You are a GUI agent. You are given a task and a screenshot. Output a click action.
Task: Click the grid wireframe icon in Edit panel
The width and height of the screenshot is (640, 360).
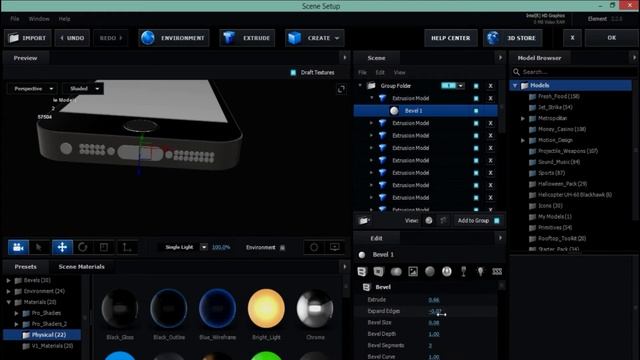coord(497,271)
